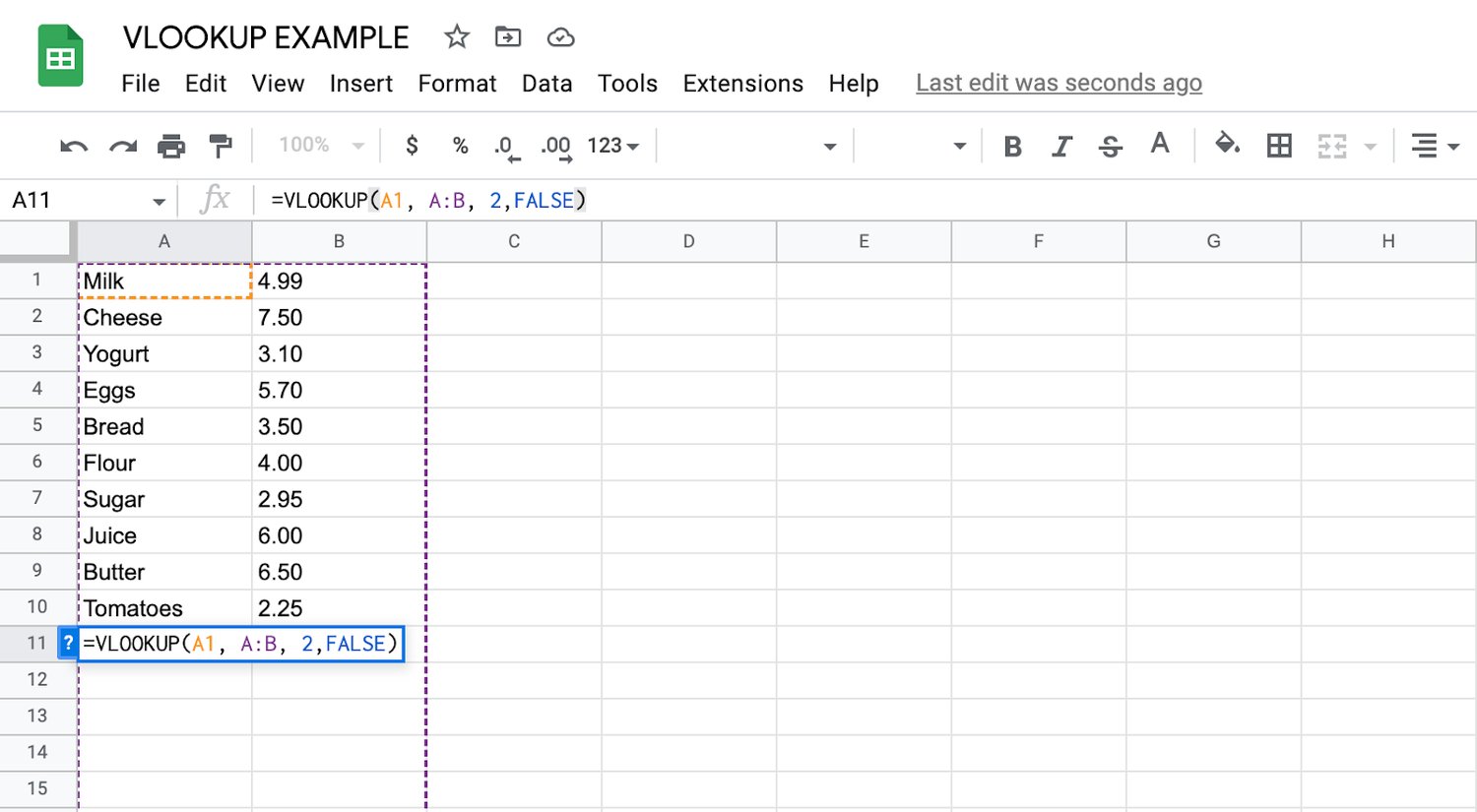Screen dimensions: 1477x812
Task: Click the Print icon
Action: coord(171,145)
